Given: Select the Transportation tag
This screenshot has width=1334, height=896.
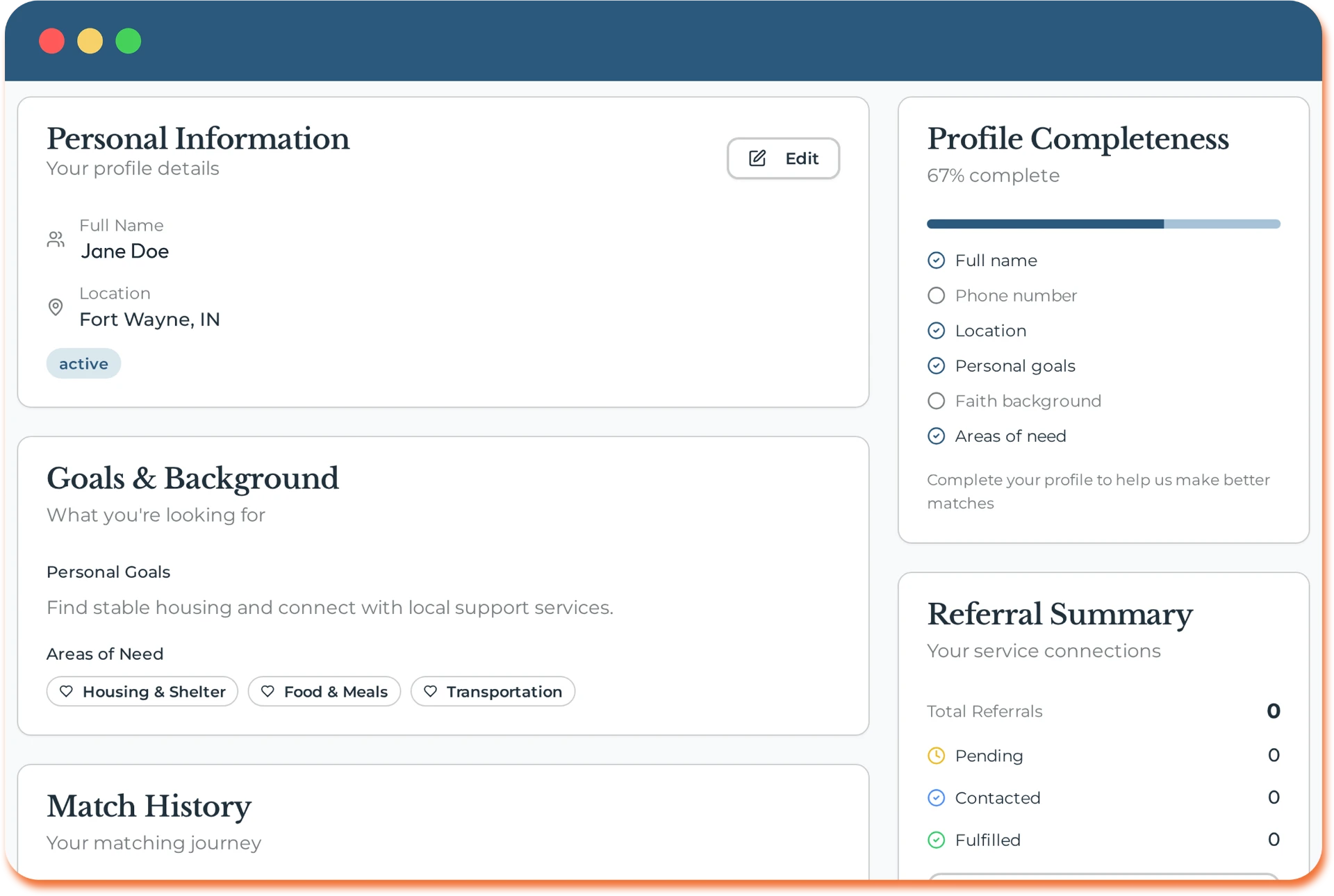Looking at the screenshot, I should click(x=493, y=692).
